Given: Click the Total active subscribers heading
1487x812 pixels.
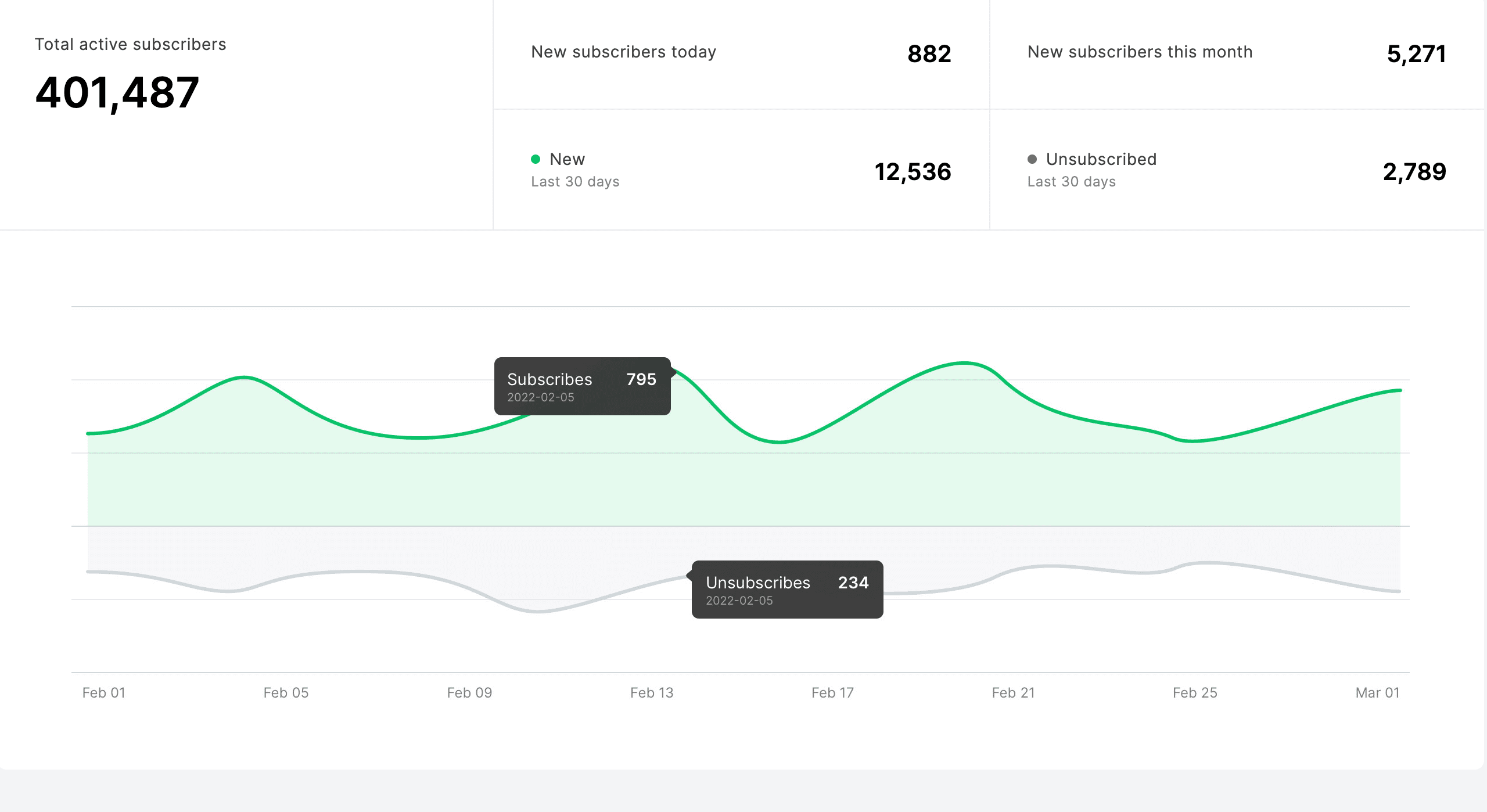Looking at the screenshot, I should 131,45.
